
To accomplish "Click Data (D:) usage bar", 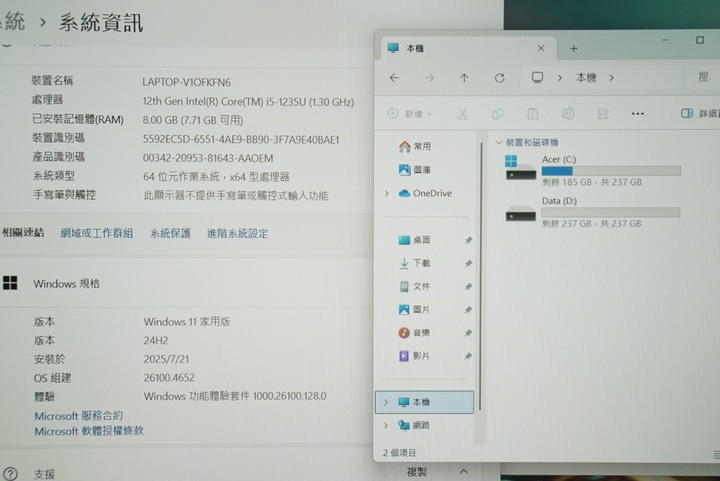I will coord(611,212).
